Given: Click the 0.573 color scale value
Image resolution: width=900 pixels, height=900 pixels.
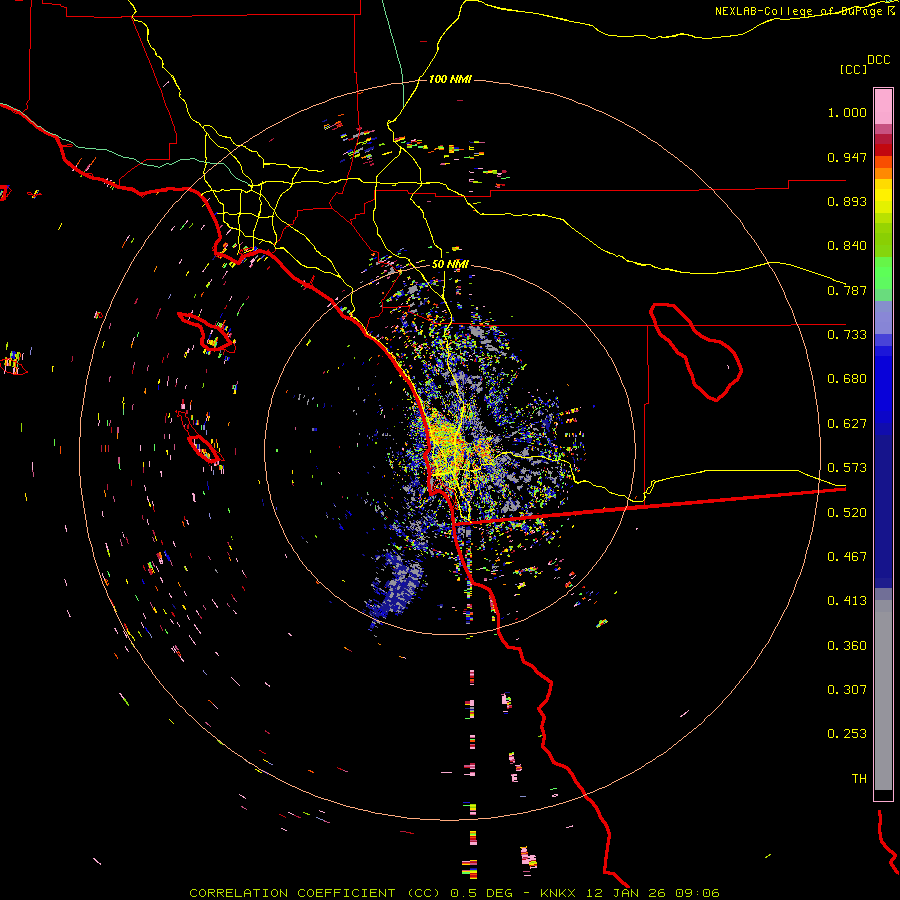Looking at the screenshot, I should 847,468.
